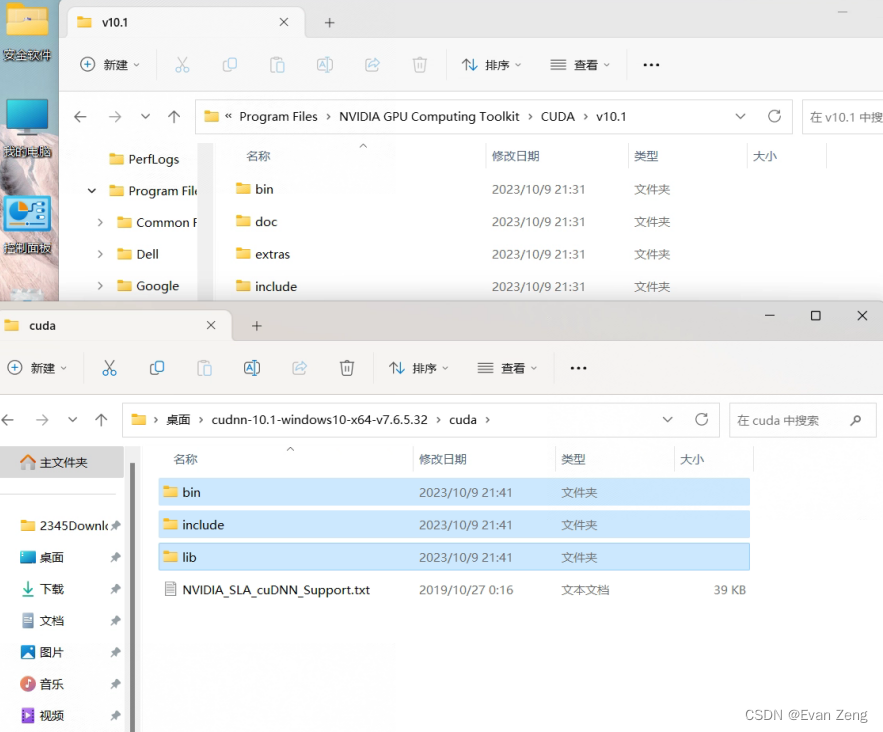This screenshot has height=732, width=883.
Task: Click NVIDIA GPU Computing Toolkit breadcrumb
Action: click(429, 117)
